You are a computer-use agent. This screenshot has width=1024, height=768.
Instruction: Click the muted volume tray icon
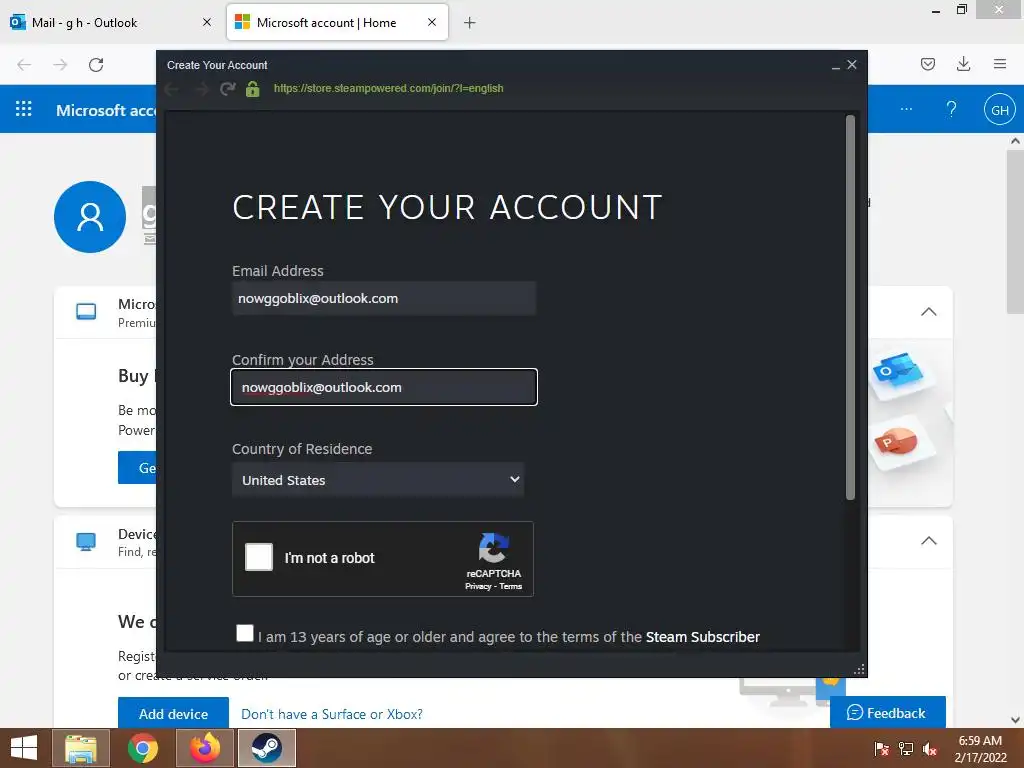(930, 748)
